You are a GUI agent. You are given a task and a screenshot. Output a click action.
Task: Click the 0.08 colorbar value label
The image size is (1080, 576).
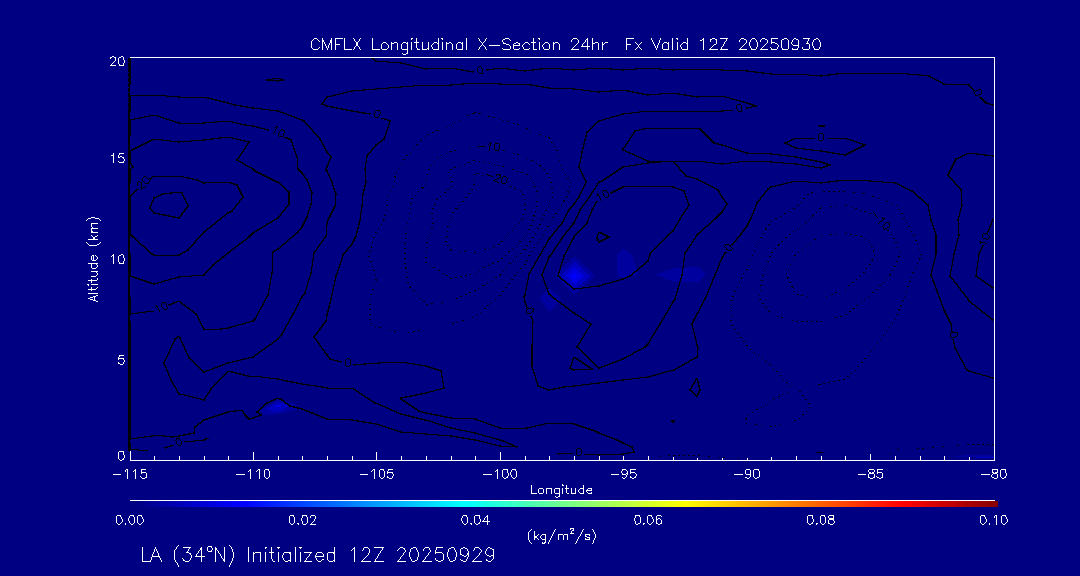(x=821, y=520)
